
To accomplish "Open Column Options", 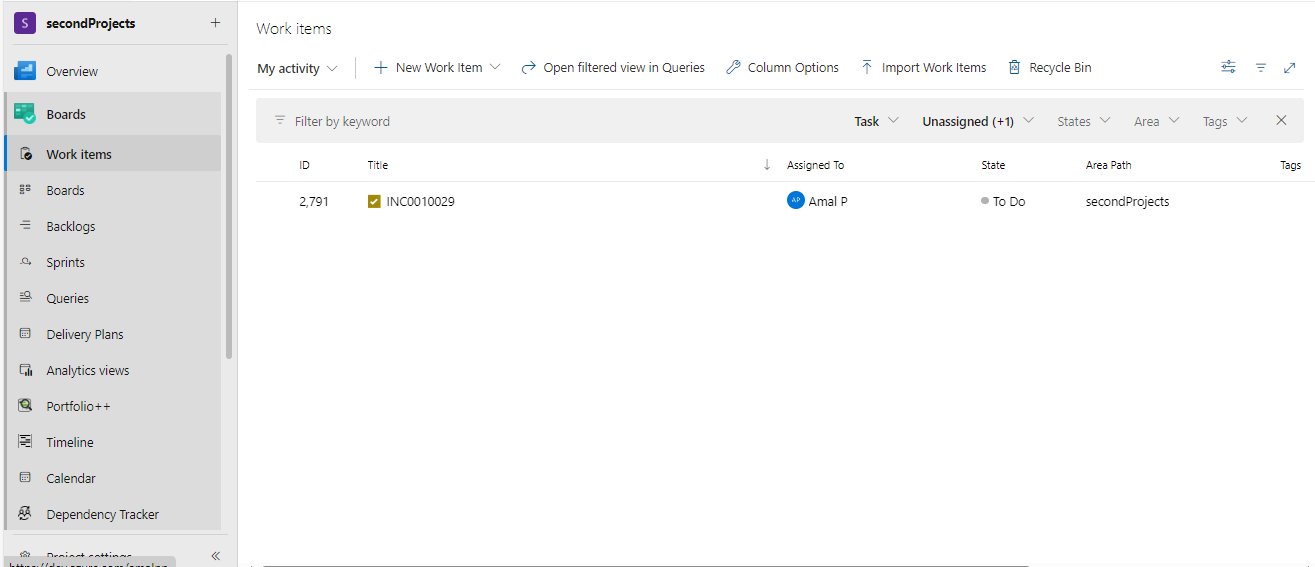I will point(782,68).
